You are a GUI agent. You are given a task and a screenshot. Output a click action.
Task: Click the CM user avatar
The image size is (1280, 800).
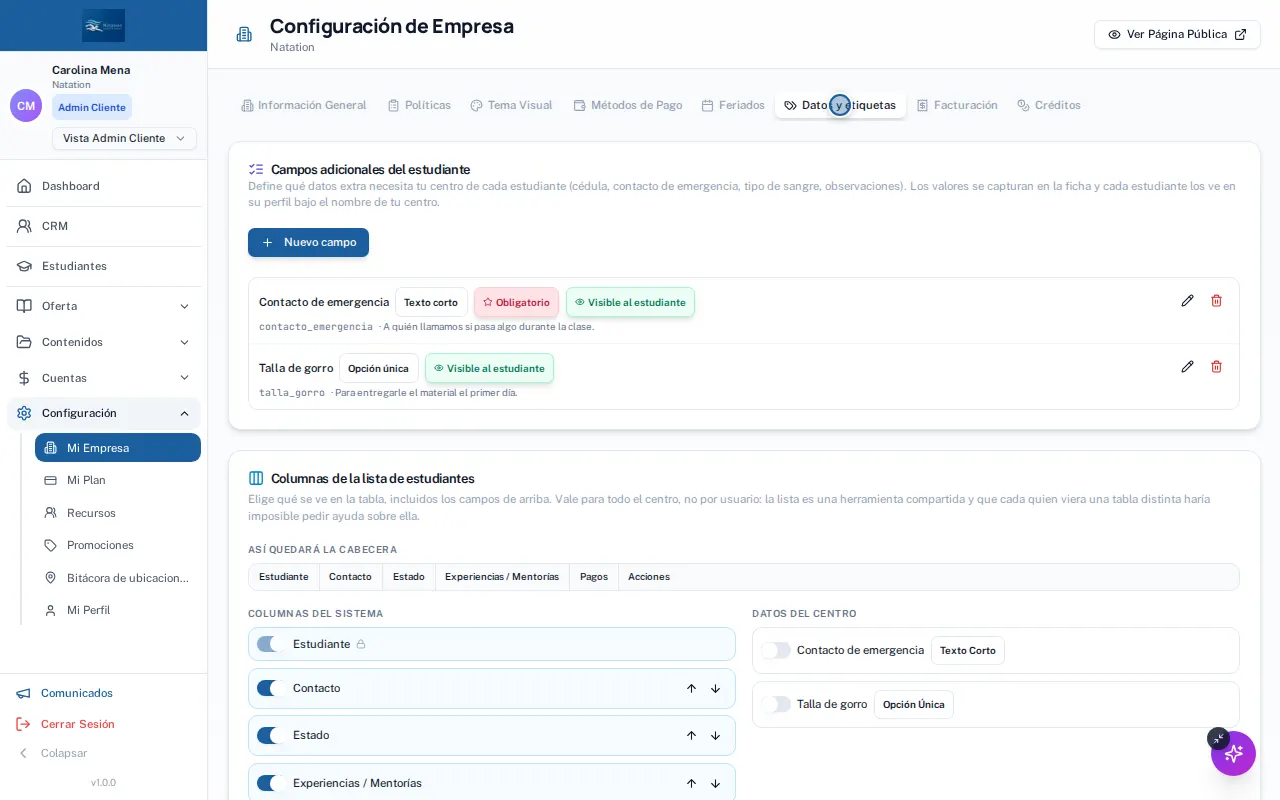(26, 106)
